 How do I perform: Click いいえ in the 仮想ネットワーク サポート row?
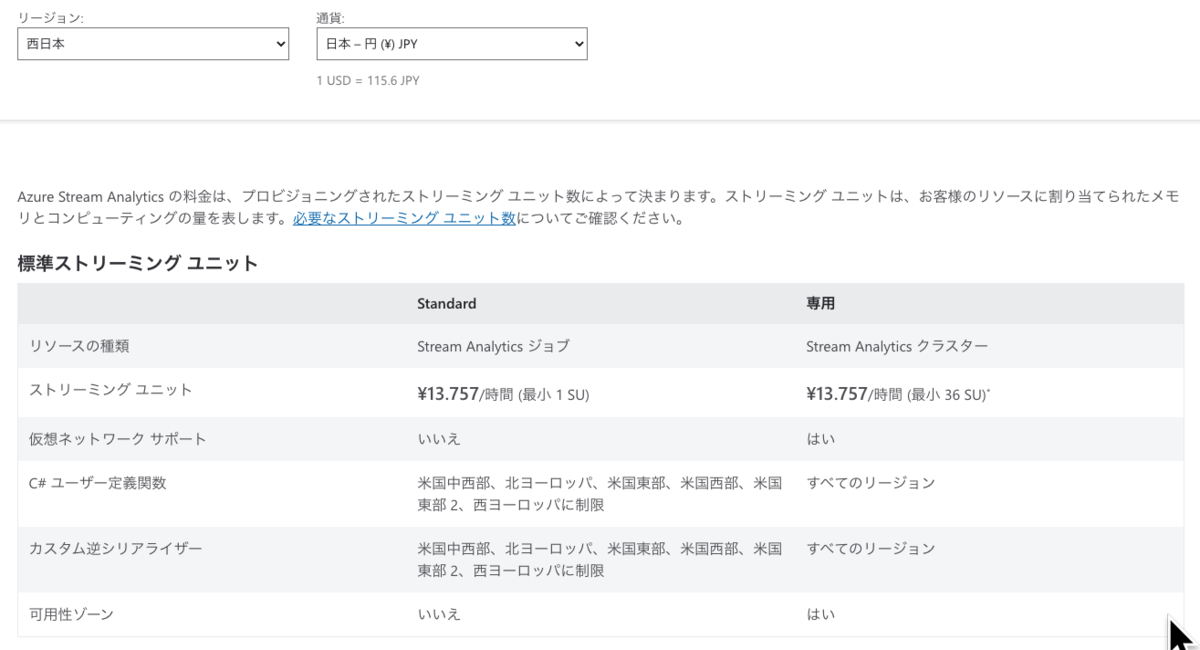439,439
